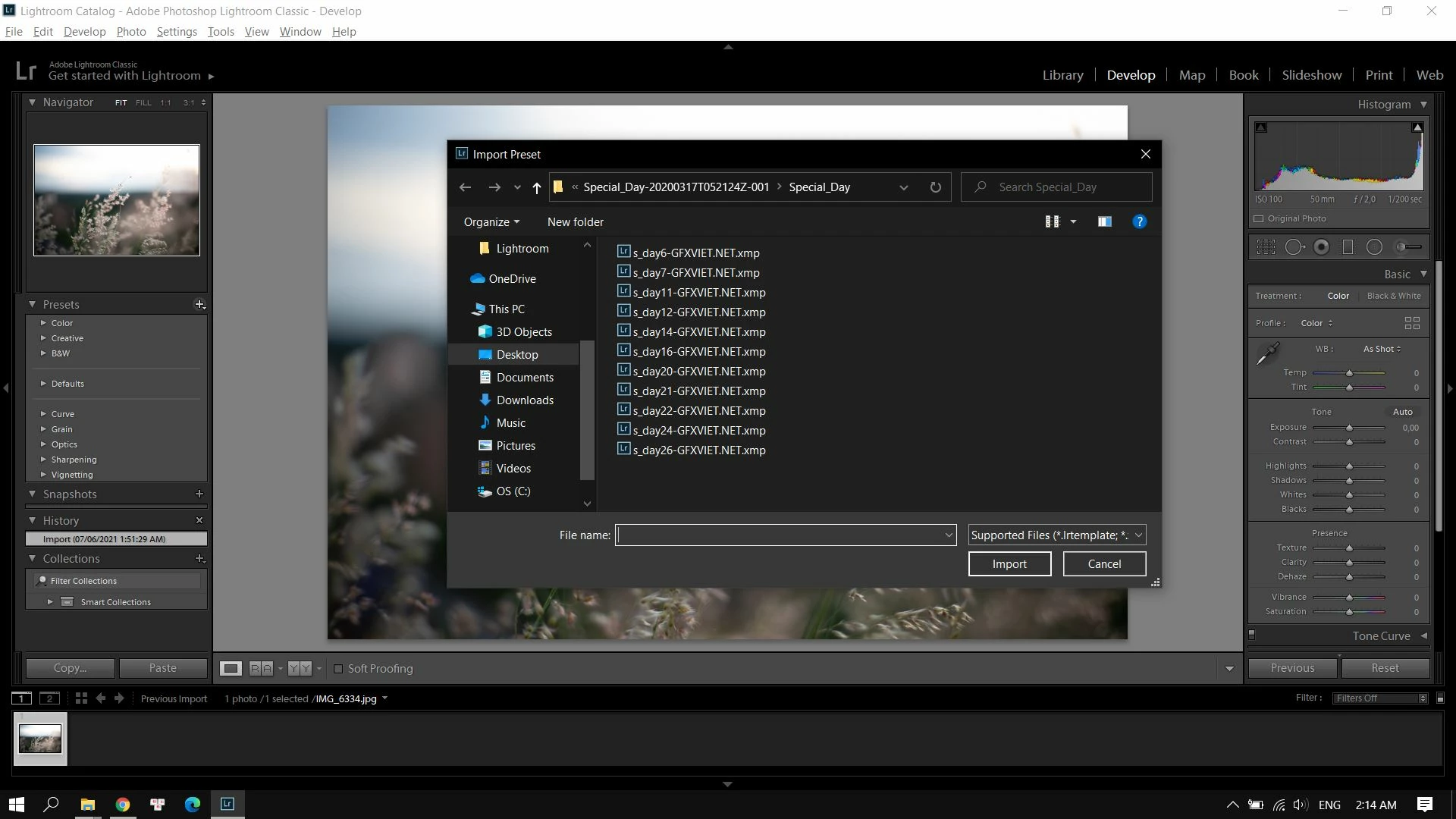This screenshot has width=1456, height=819.
Task: Select the Red Eye Correction tool
Action: click(x=1322, y=247)
